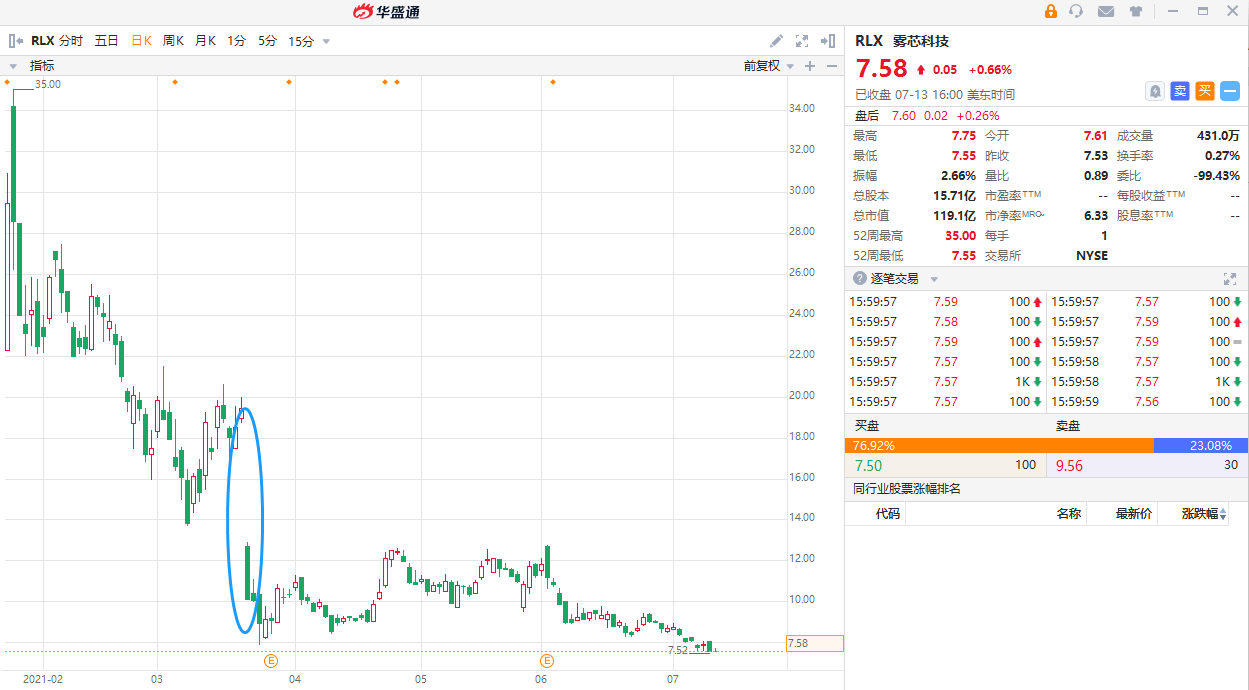This screenshot has width=1249, height=690.
Task: Click the 总市值 value 119.1亿
Action: (x=954, y=216)
